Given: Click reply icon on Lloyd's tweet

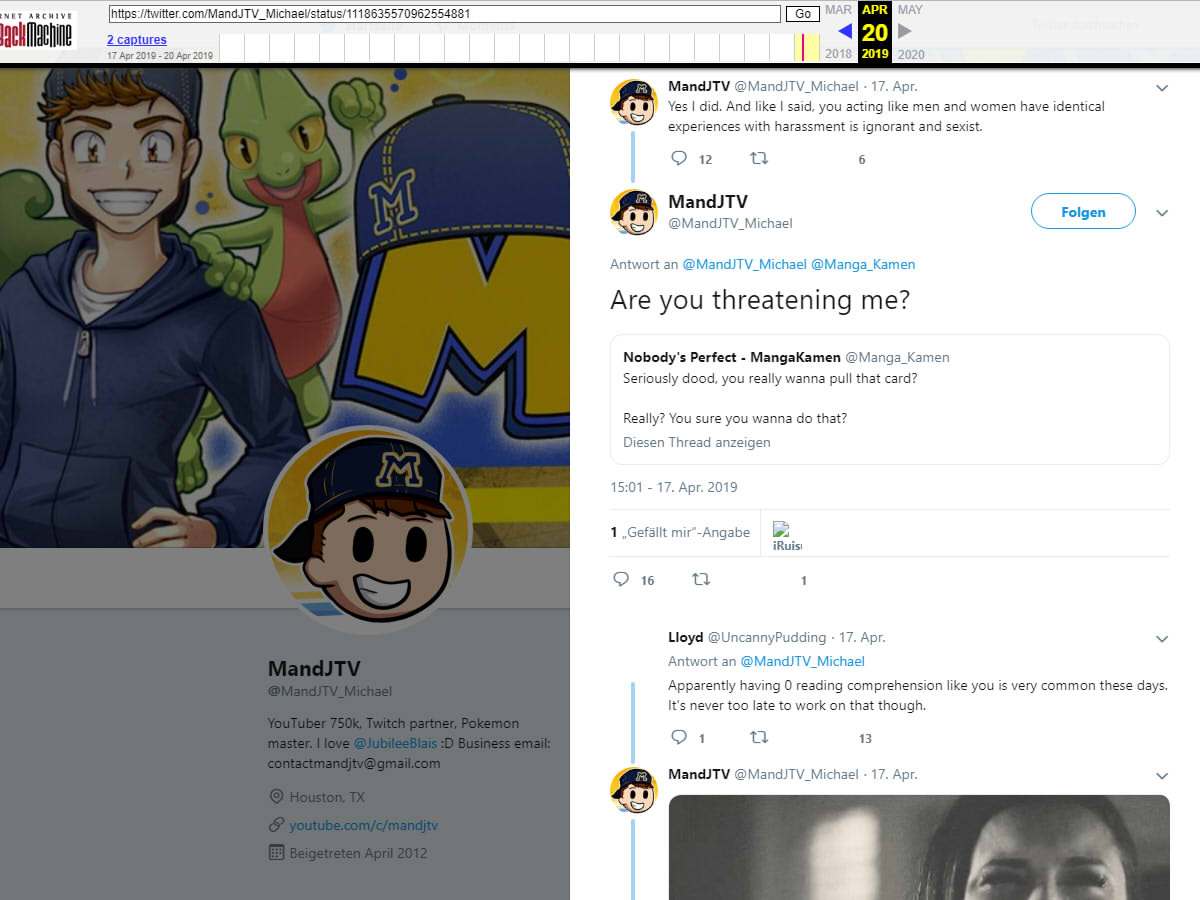Looking at the screenshot, I should coord(679,737).
